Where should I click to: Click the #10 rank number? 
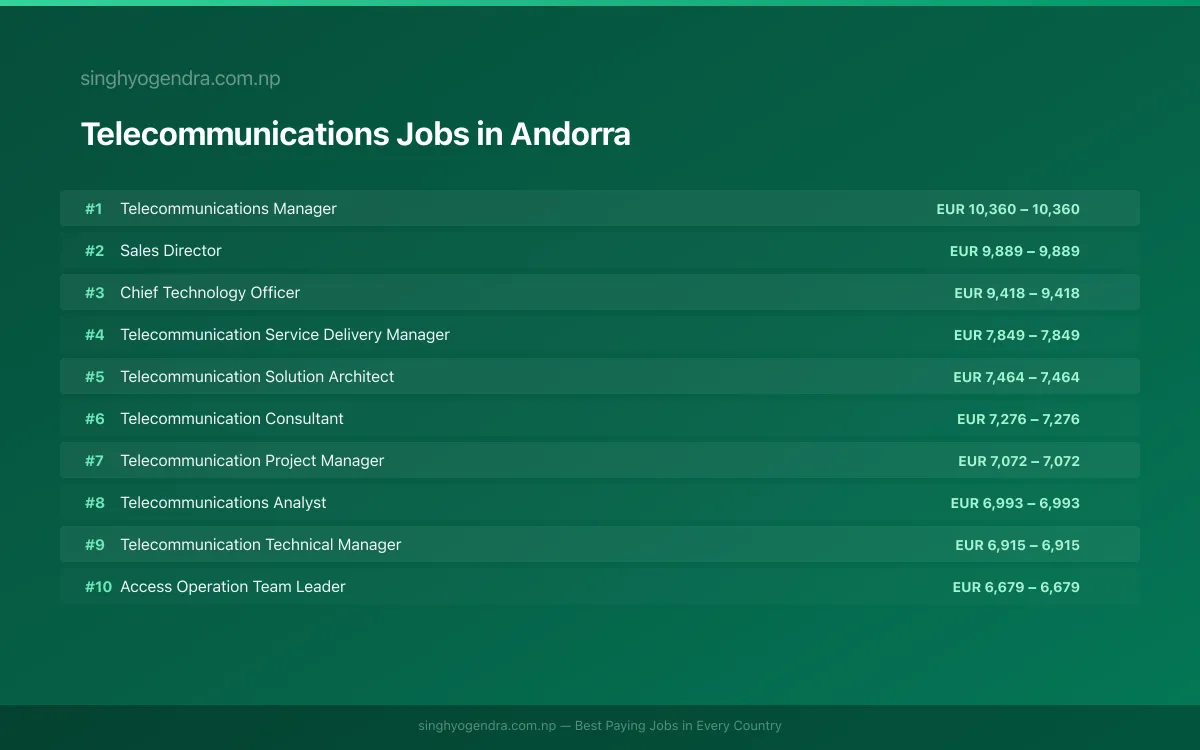[98, 587]
